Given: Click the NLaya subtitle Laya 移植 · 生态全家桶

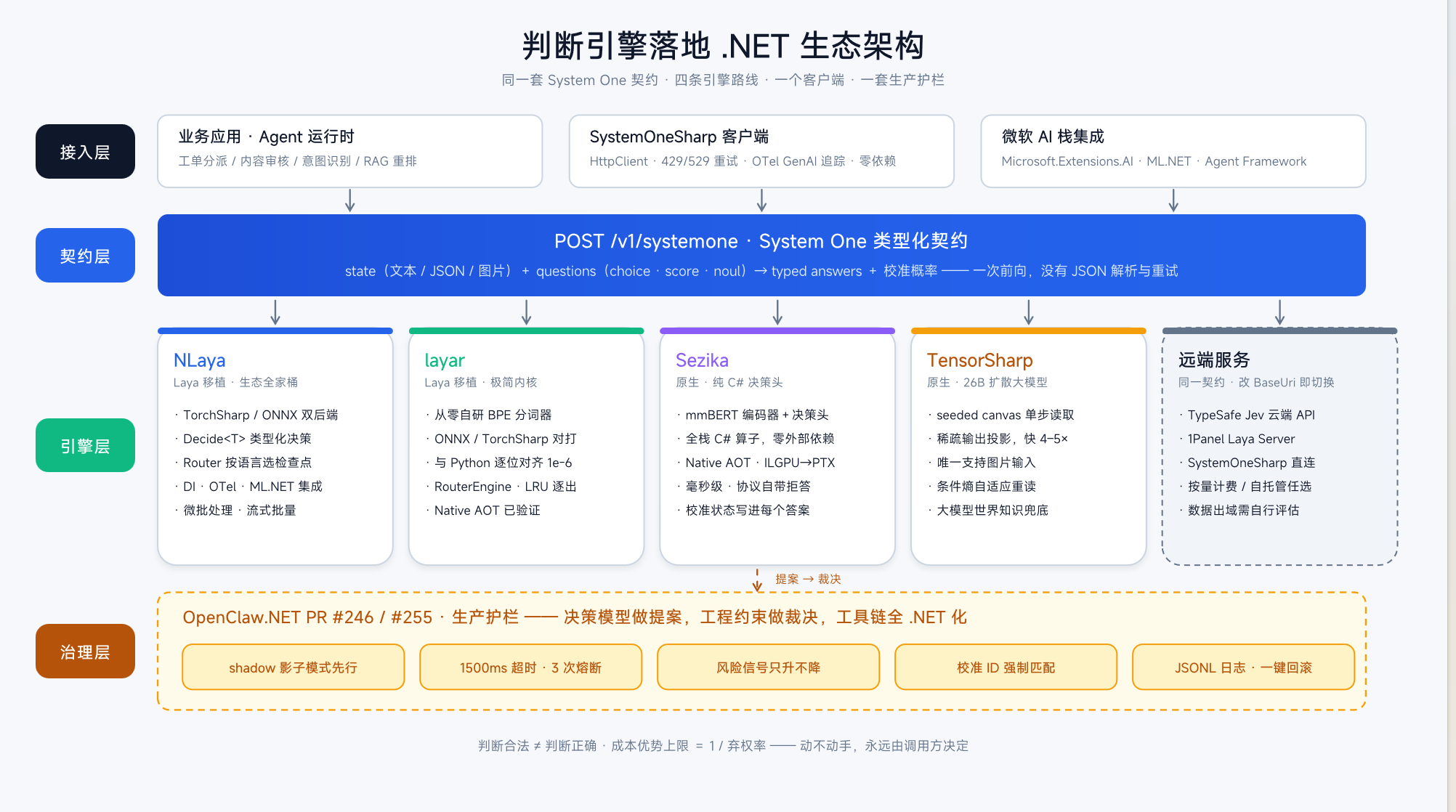Looking at the screenshot, I should click(x=235, y=383).
